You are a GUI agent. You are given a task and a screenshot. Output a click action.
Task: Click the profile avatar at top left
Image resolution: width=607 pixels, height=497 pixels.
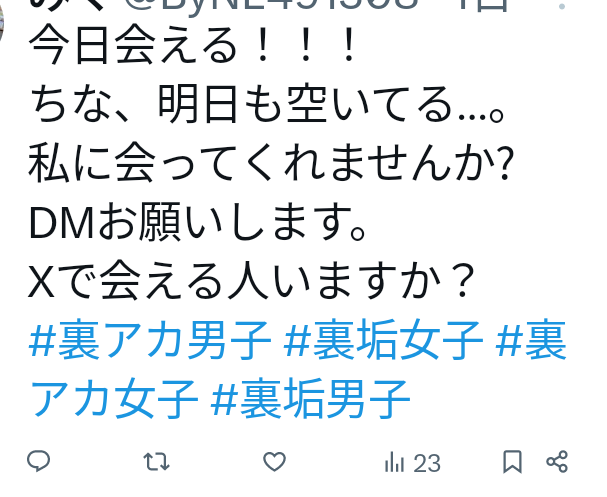pyautogui.click(x=1, y=19)
